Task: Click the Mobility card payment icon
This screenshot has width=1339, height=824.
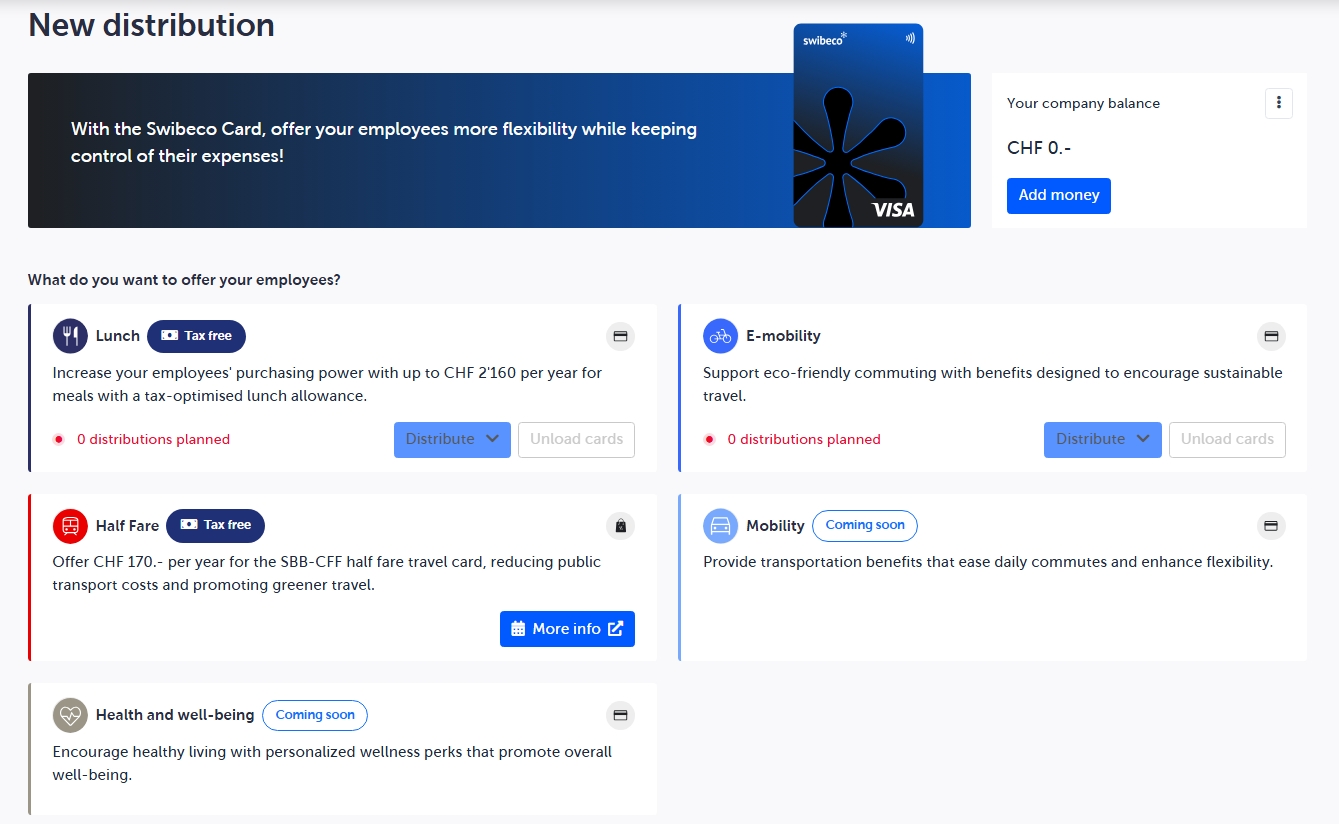Action: click(x=1271, y=526)
